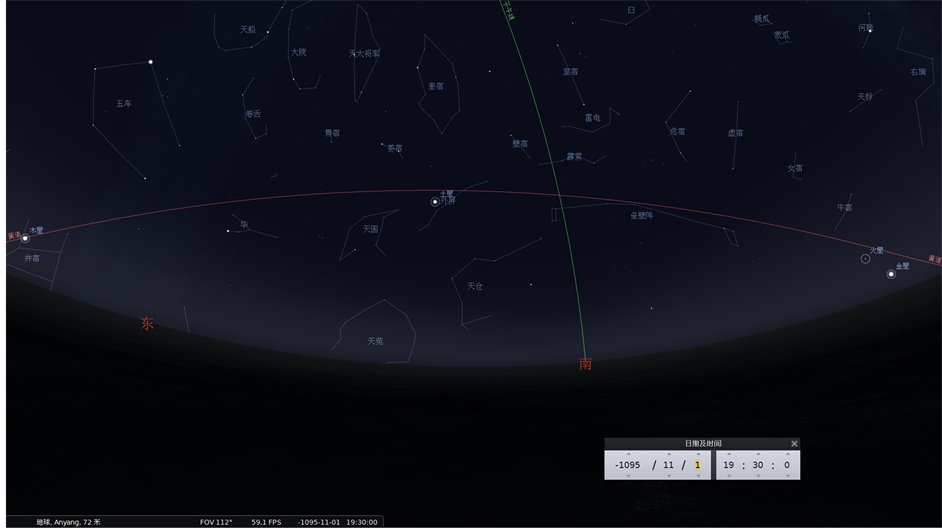Click the Venus (金星) planet marker
The height and width of the screenshot is (528, 942).
coord(891,274)
